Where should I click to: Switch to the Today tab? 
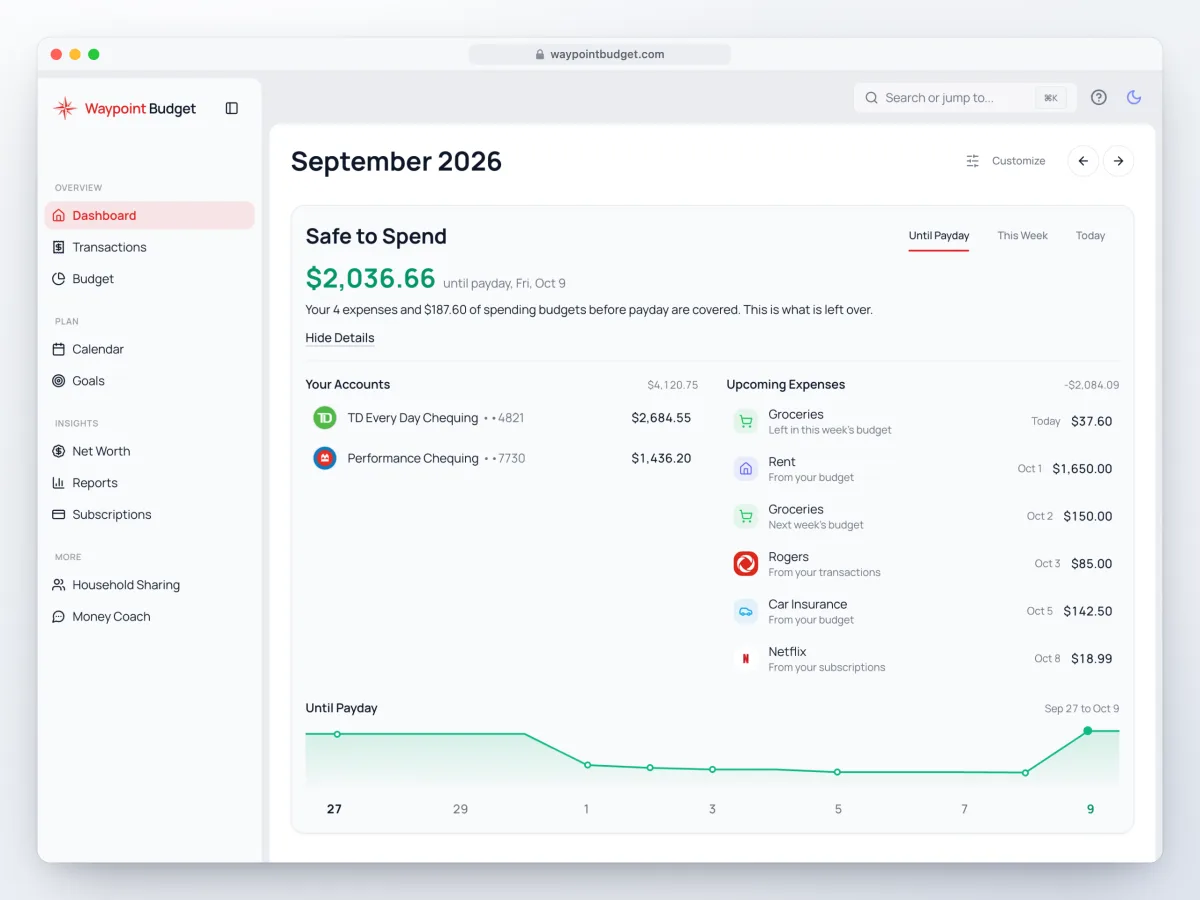tap(1090, 236)
